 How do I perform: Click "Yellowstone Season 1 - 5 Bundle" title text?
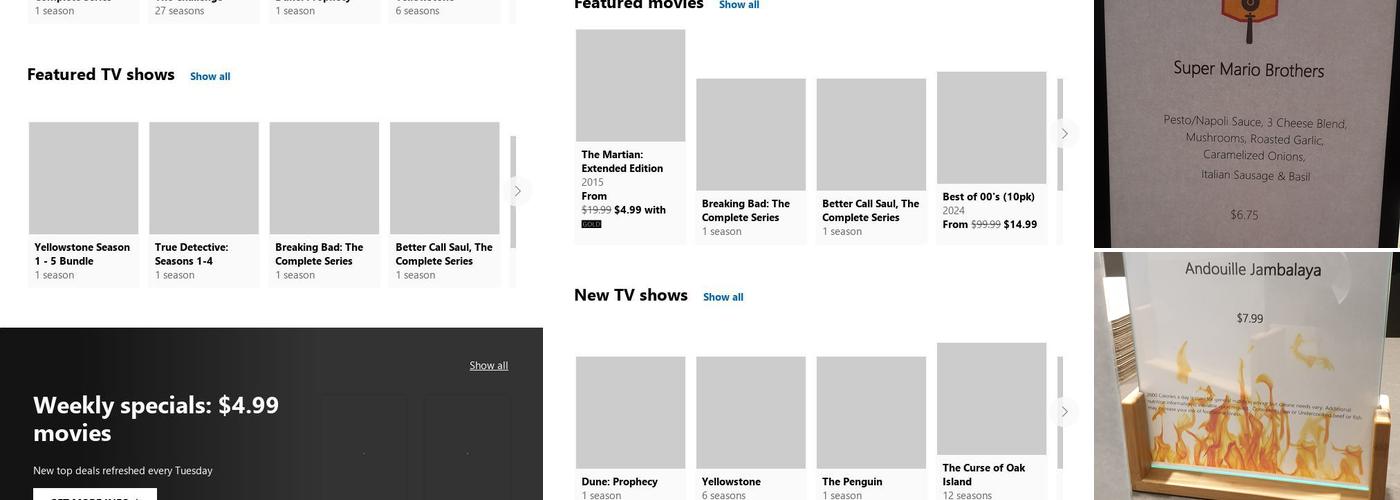(82, 254)
